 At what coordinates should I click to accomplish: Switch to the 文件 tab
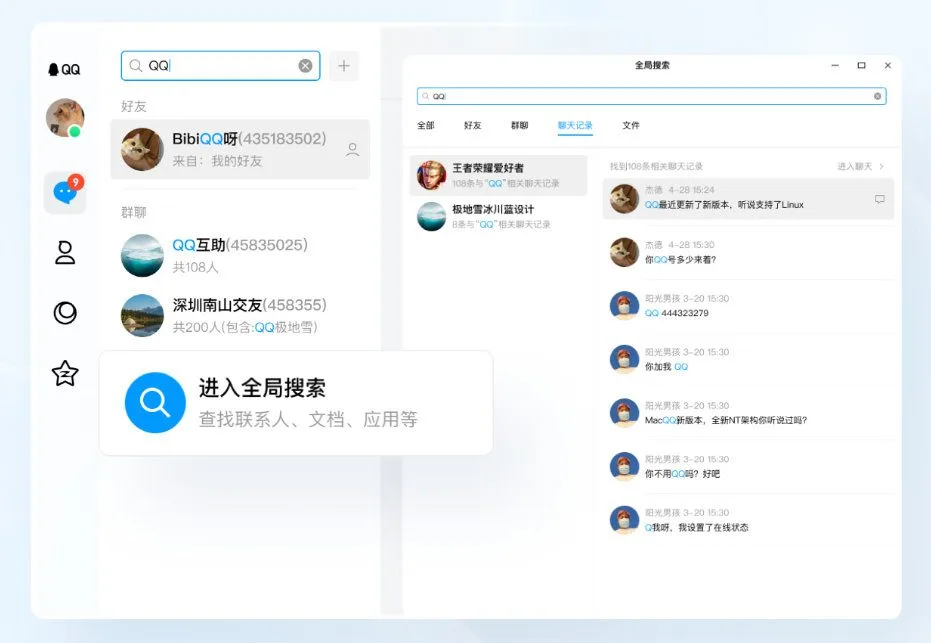[x=631, y=126]
